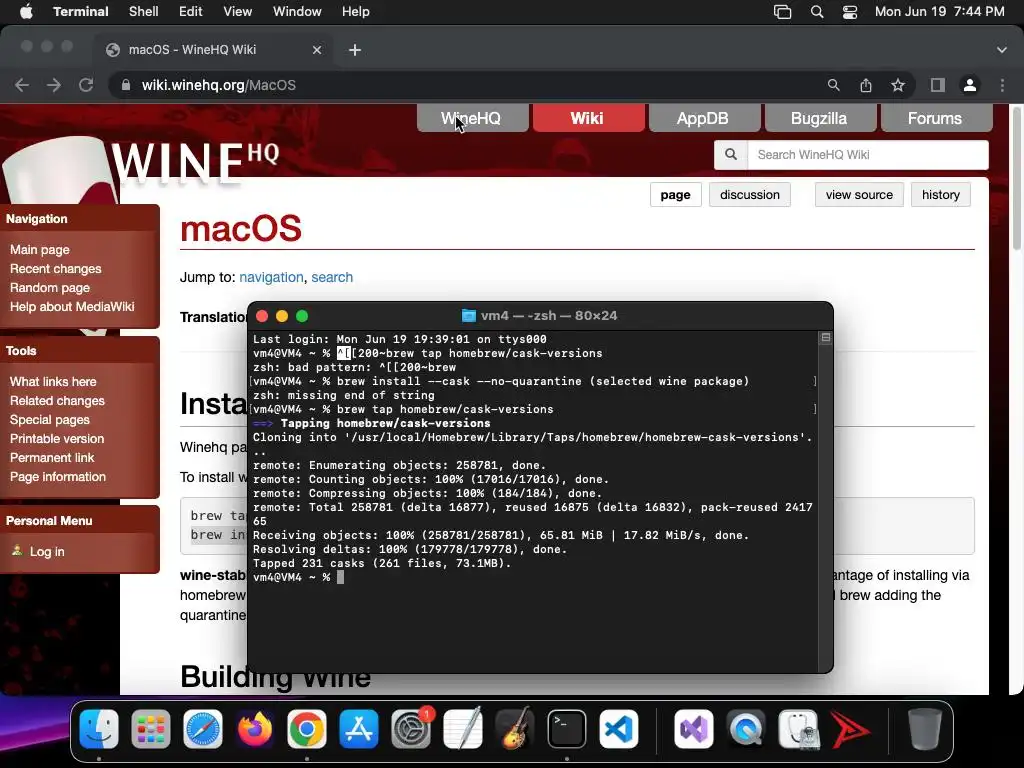Open App Store from the Dock
This screenshot has height=768, width=1024.
[x=359, y=729]
